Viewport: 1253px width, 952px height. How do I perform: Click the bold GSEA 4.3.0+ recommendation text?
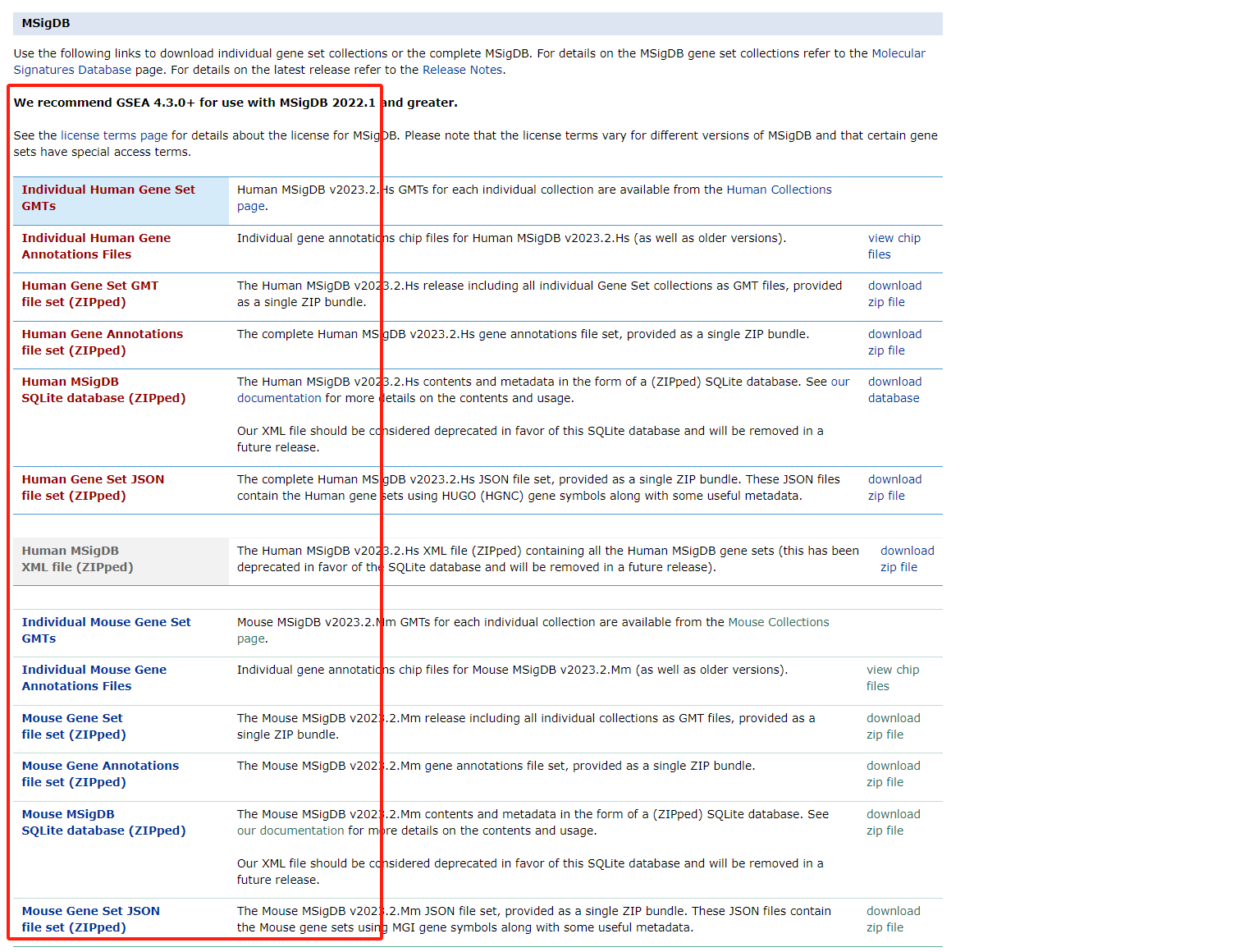pos(236,103)
